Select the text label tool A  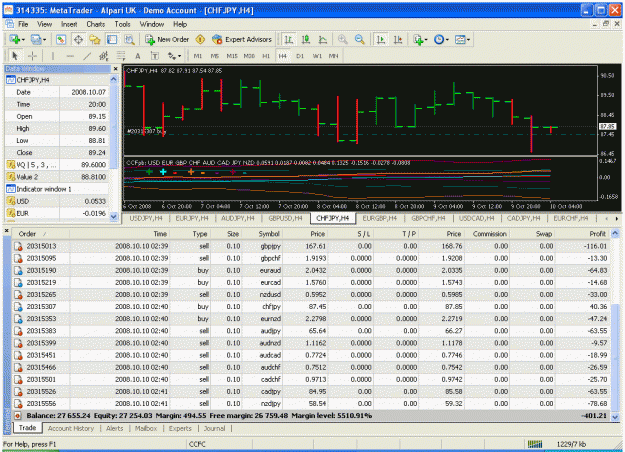tap(138, 56)
